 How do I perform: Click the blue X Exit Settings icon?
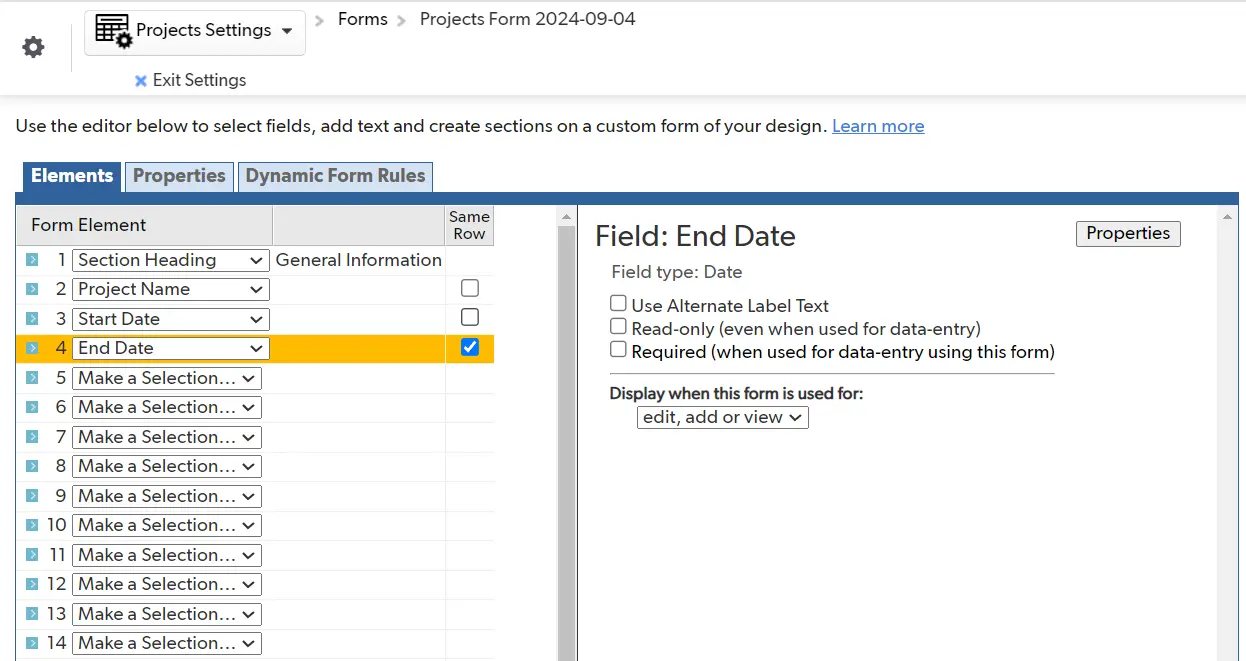pyautogui.click(x=141, y=81)
